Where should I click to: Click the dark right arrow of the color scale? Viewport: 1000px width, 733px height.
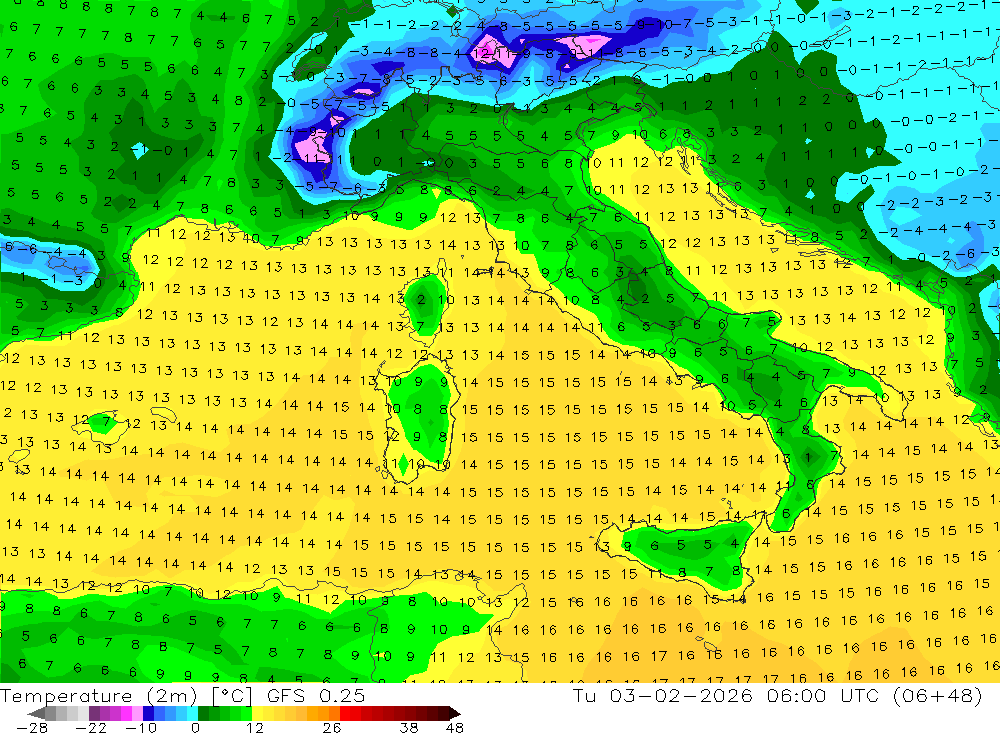tap(455, 714)
